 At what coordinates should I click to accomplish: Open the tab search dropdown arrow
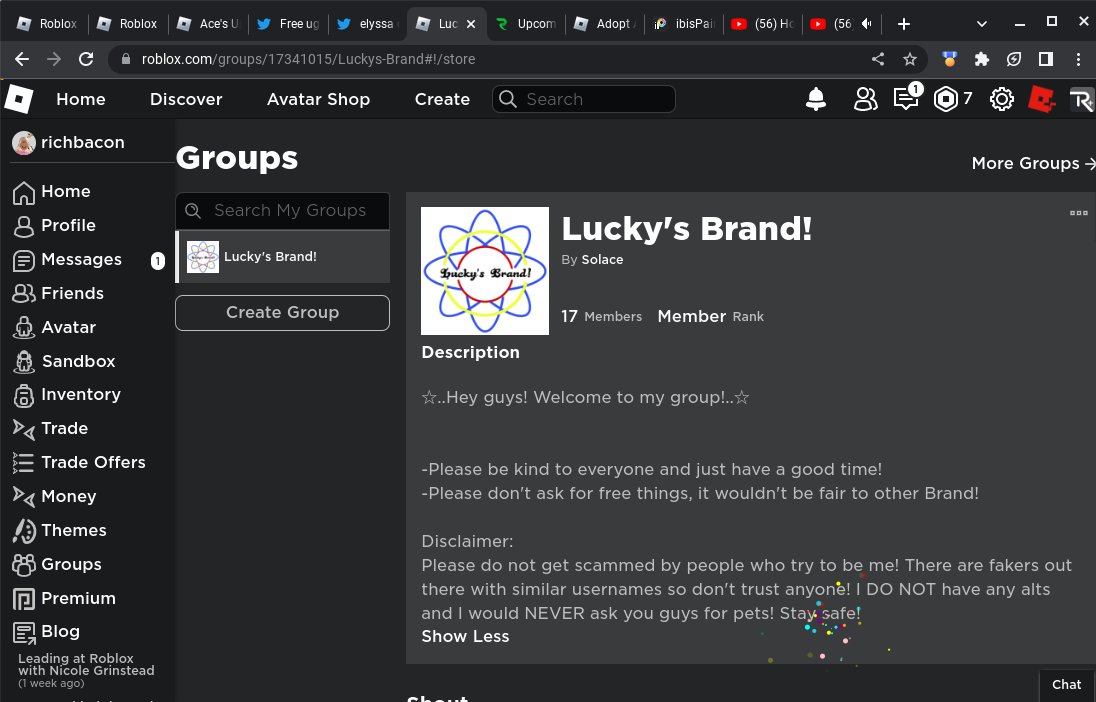[981, 24]
